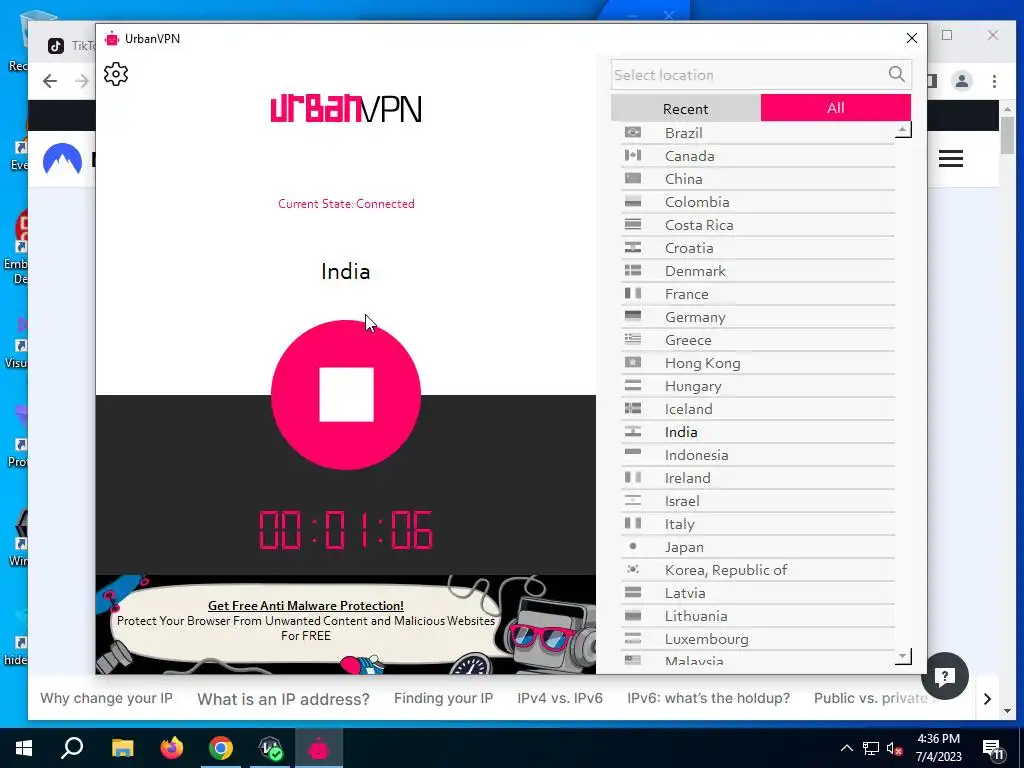
Task: Show hidden system tray icons
Action: 846,748
